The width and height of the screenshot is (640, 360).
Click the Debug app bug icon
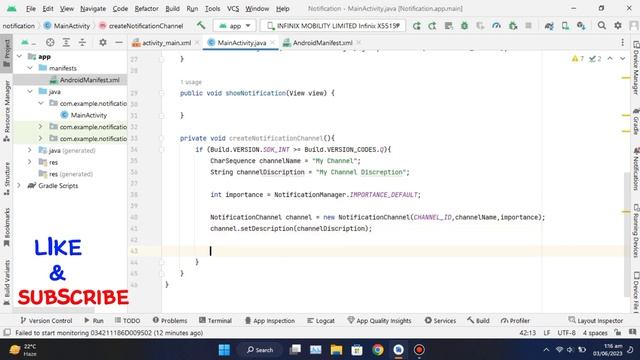coord(464,26)
